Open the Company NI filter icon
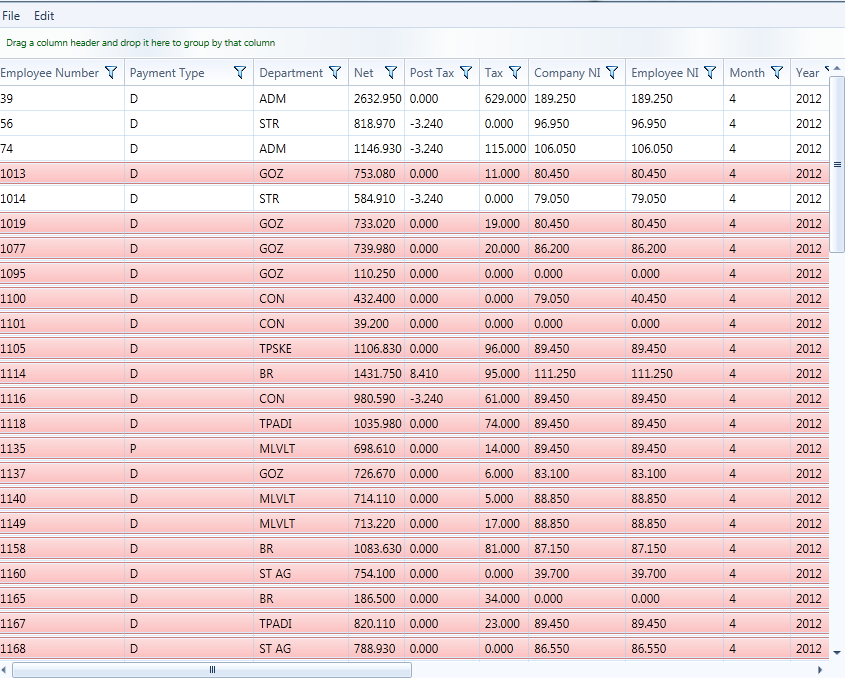The image size is (845, 678). [x=612, y=73]
